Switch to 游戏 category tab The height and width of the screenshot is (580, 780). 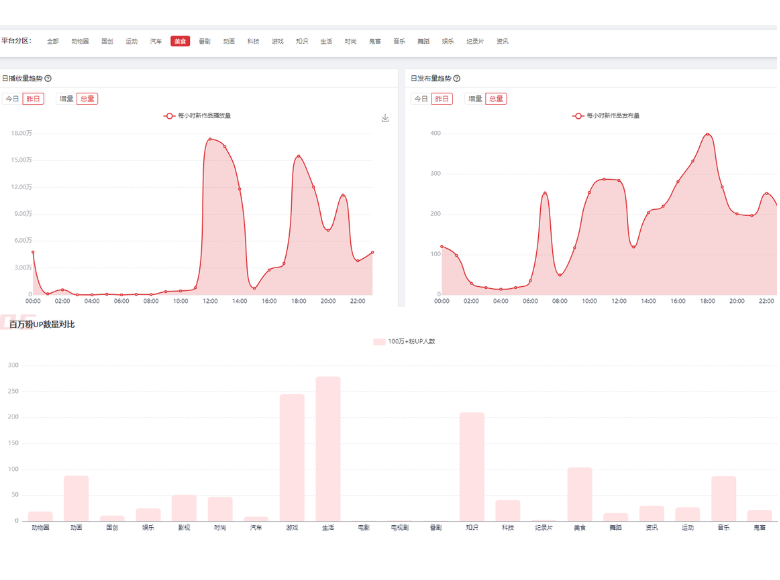pyautogui.click(x=277, y=41)
